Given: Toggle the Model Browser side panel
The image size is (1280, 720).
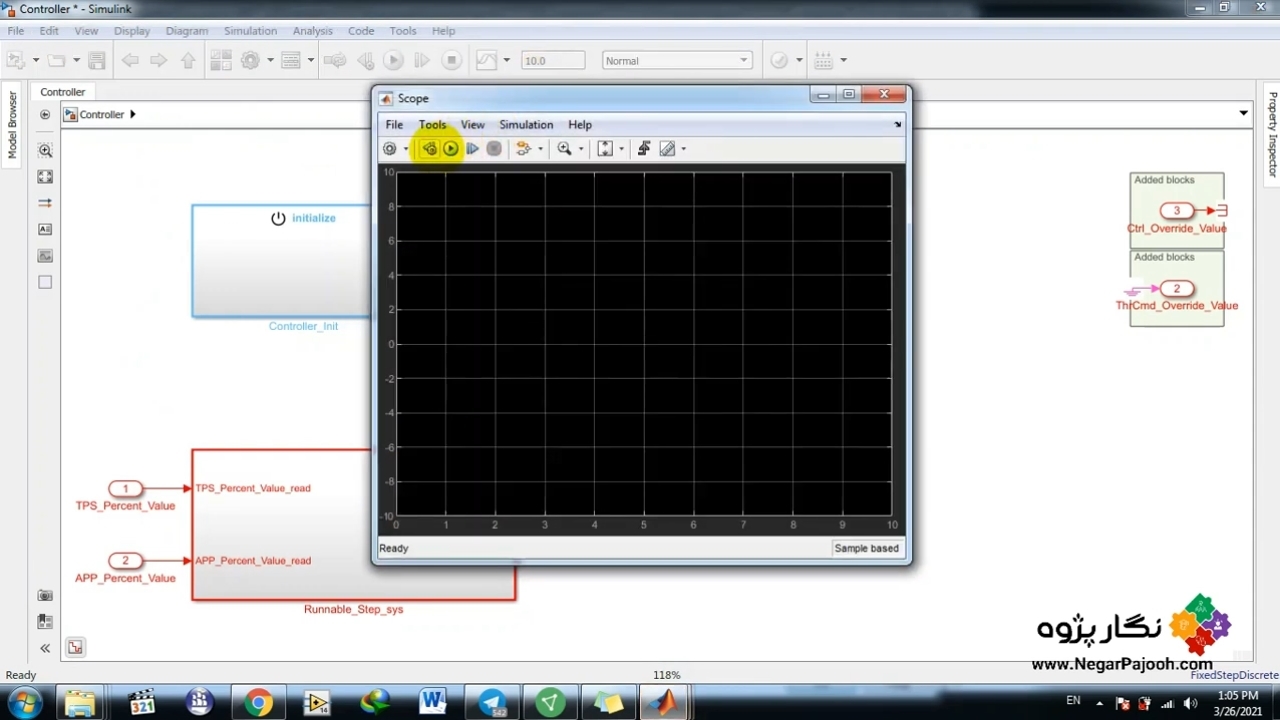Looking at the screenshot, I should click(13, 125).
